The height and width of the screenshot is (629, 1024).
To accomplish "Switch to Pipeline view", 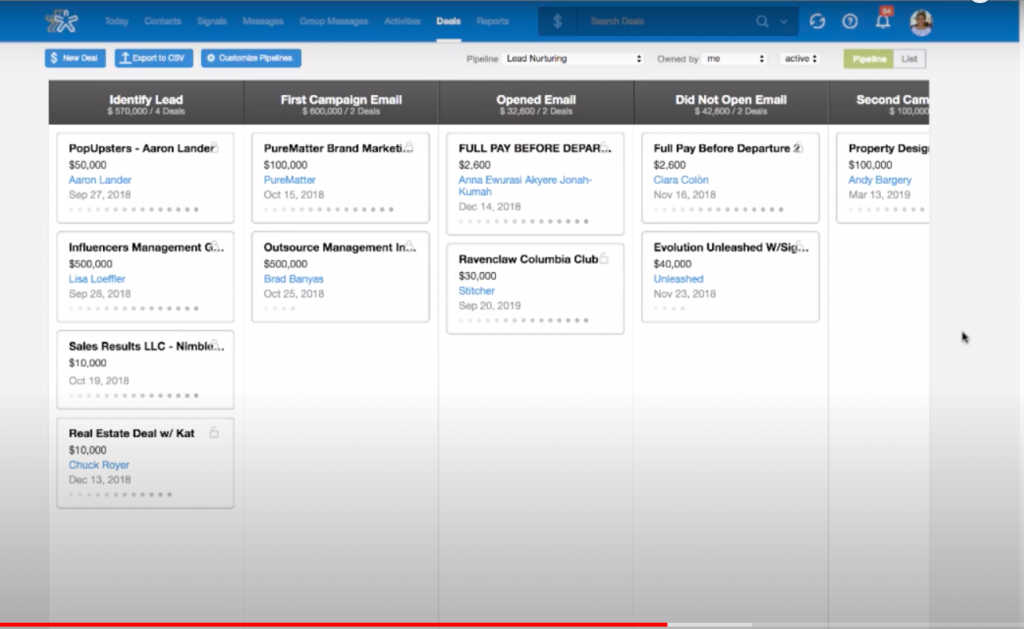I will point(869,59).
